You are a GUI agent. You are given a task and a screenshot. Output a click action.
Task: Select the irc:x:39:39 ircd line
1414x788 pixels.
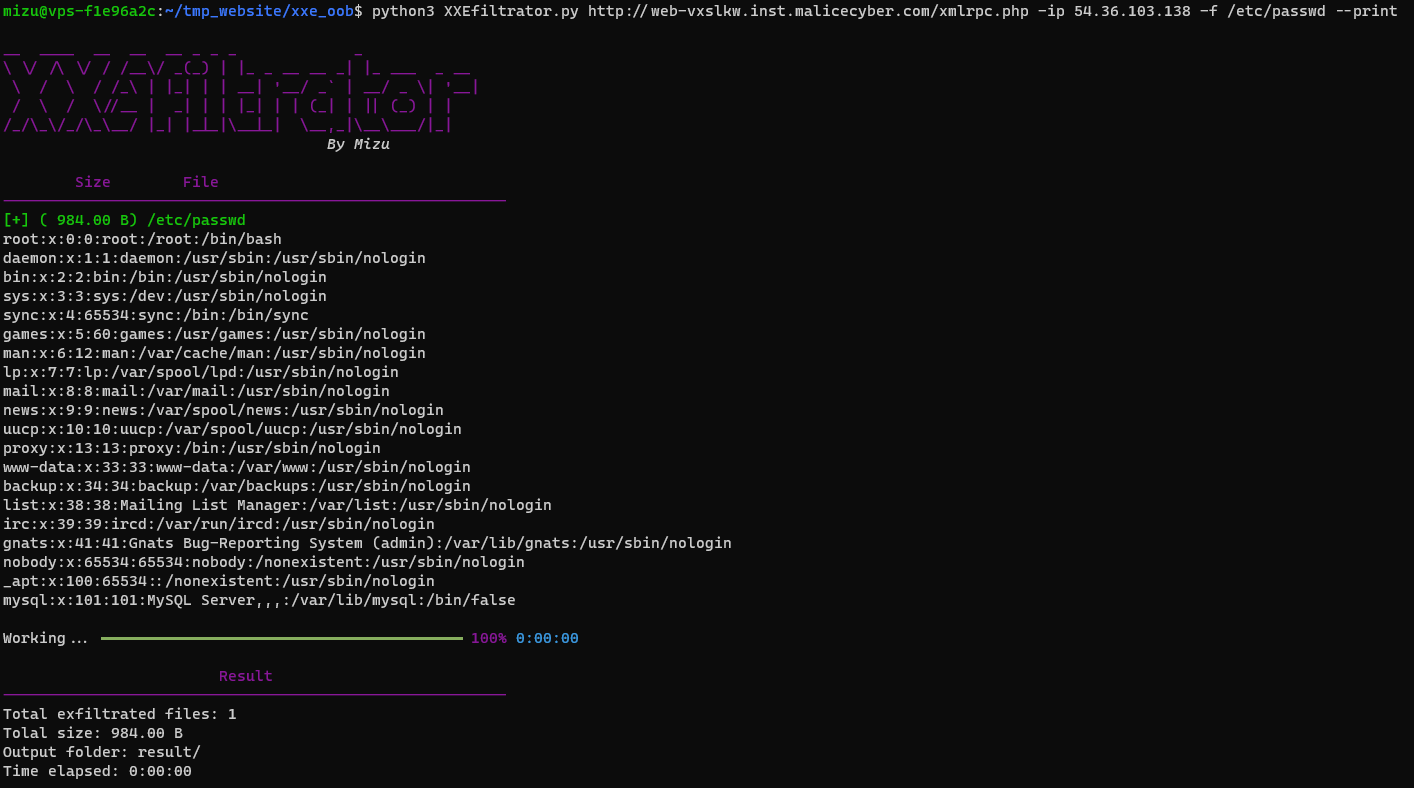pos(219,524)
